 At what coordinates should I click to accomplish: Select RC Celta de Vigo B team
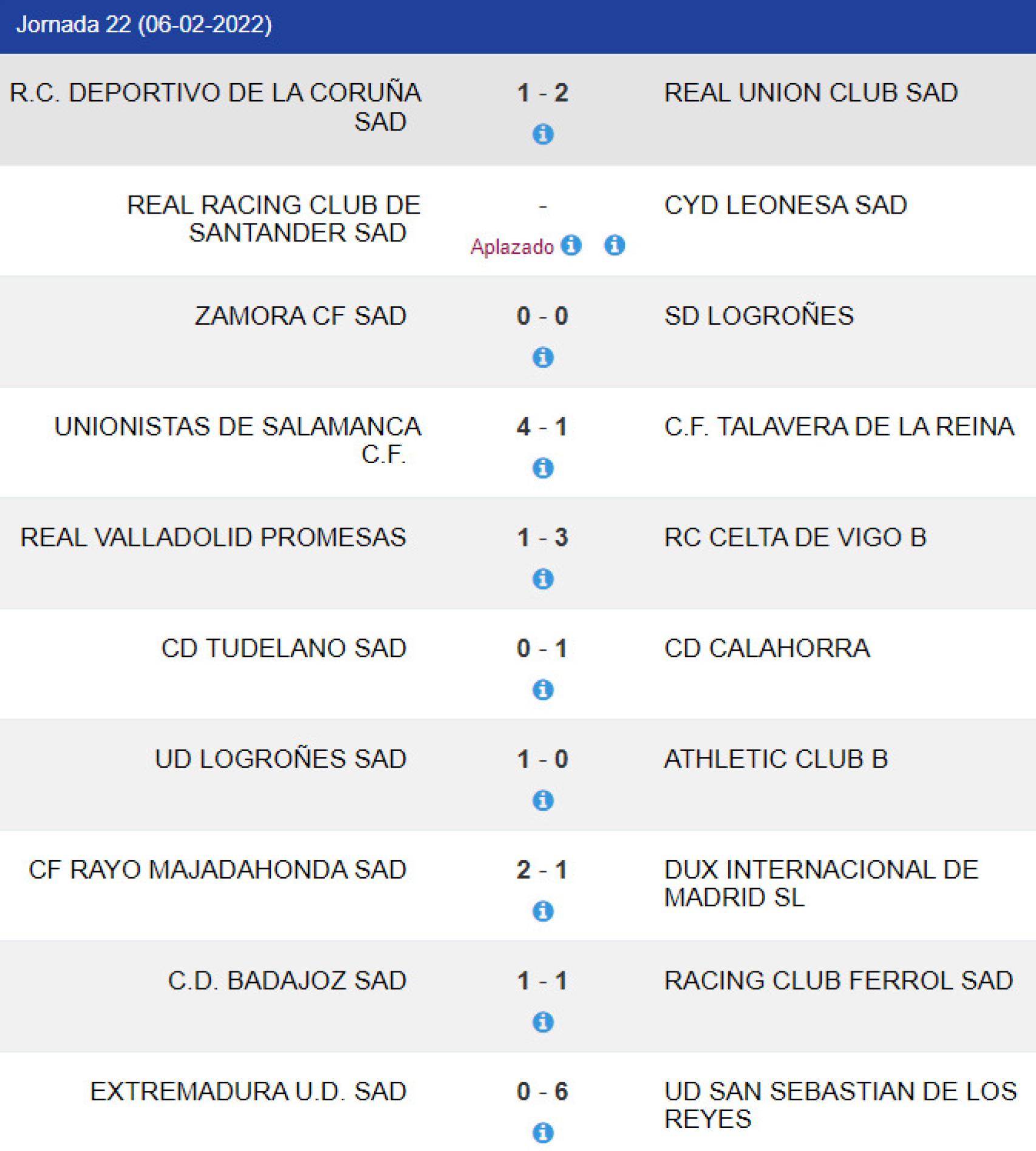pos(795,537)
